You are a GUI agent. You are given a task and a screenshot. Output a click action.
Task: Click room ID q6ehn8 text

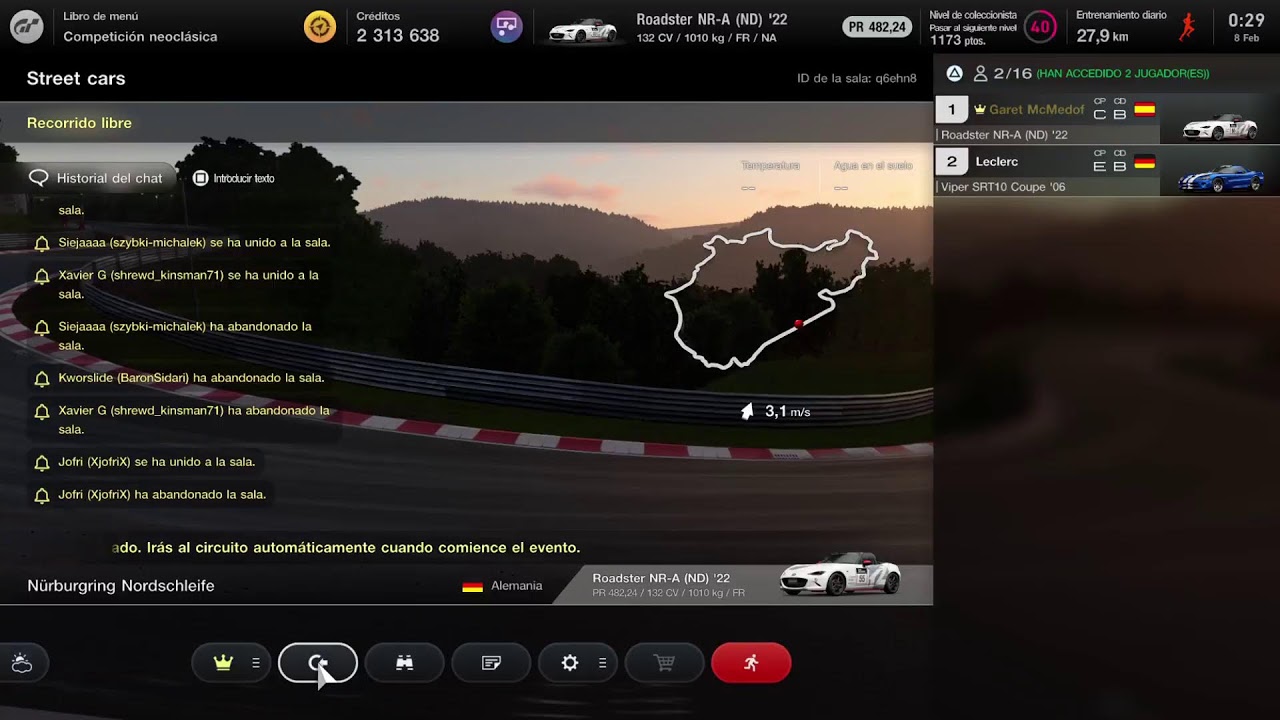856,78
